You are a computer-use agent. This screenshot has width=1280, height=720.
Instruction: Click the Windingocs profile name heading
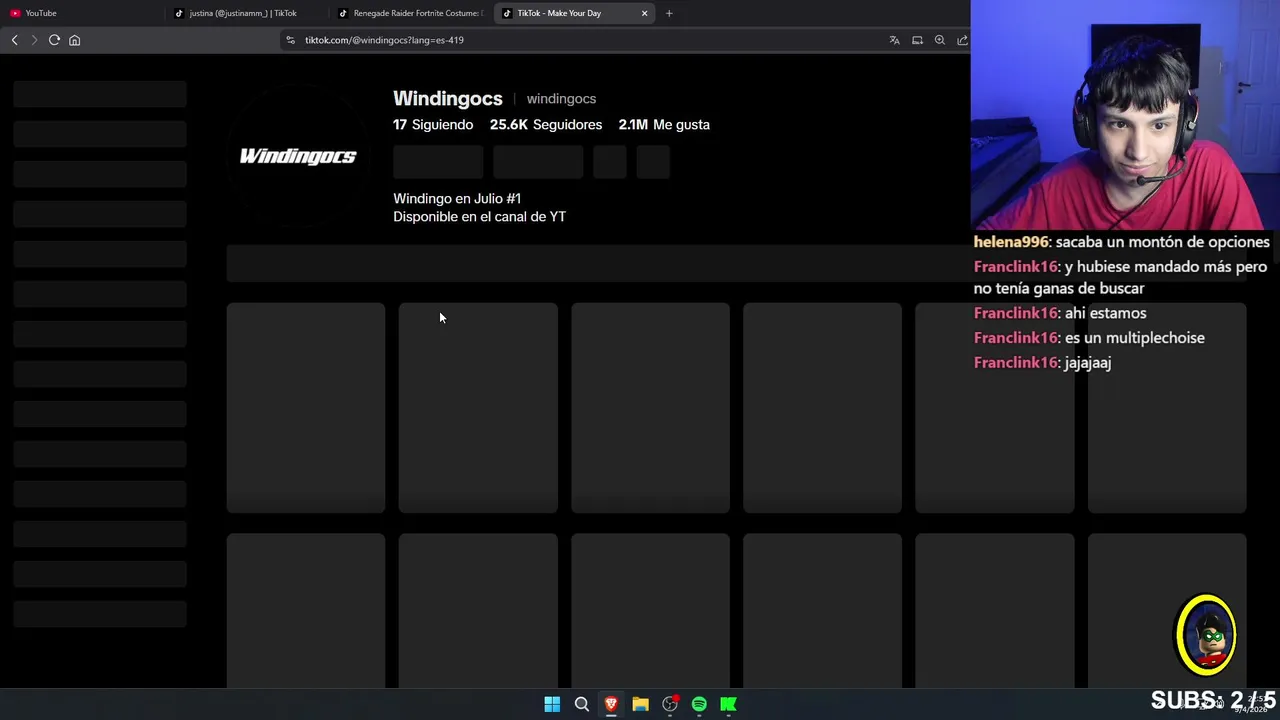[448, 98]
